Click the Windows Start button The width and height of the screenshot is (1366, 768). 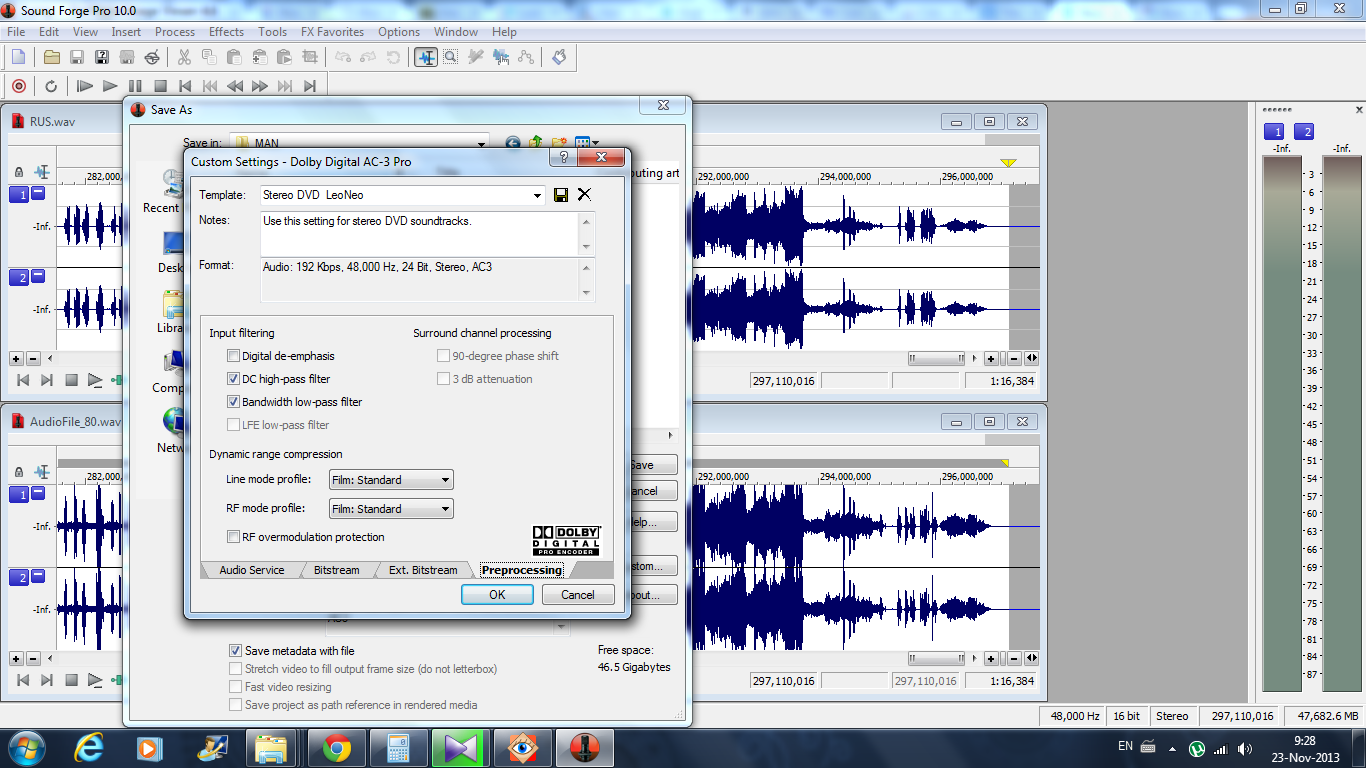pyautogui.click(x=27, y=748)
